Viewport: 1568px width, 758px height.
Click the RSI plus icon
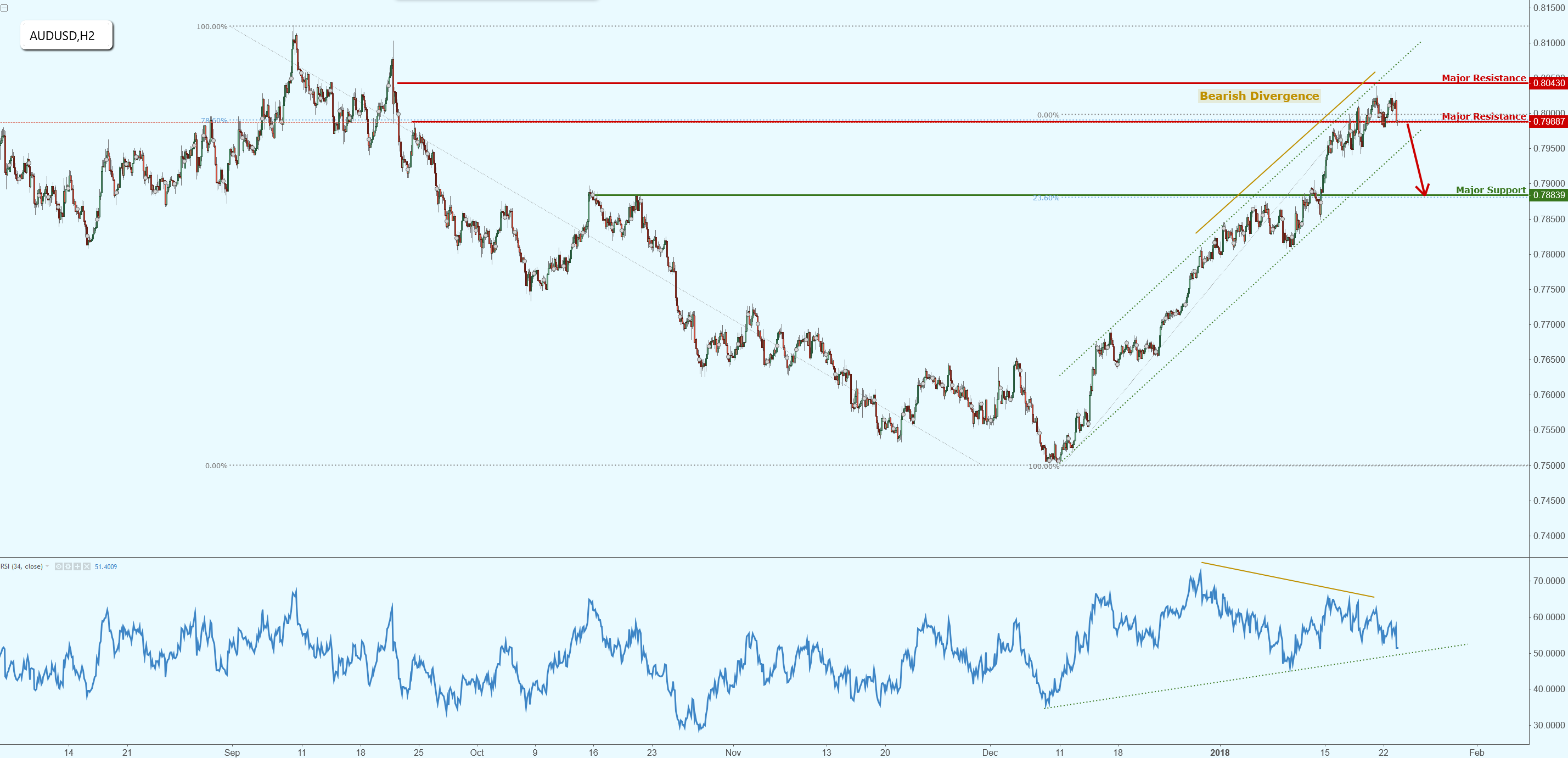(x=77, y=566)
